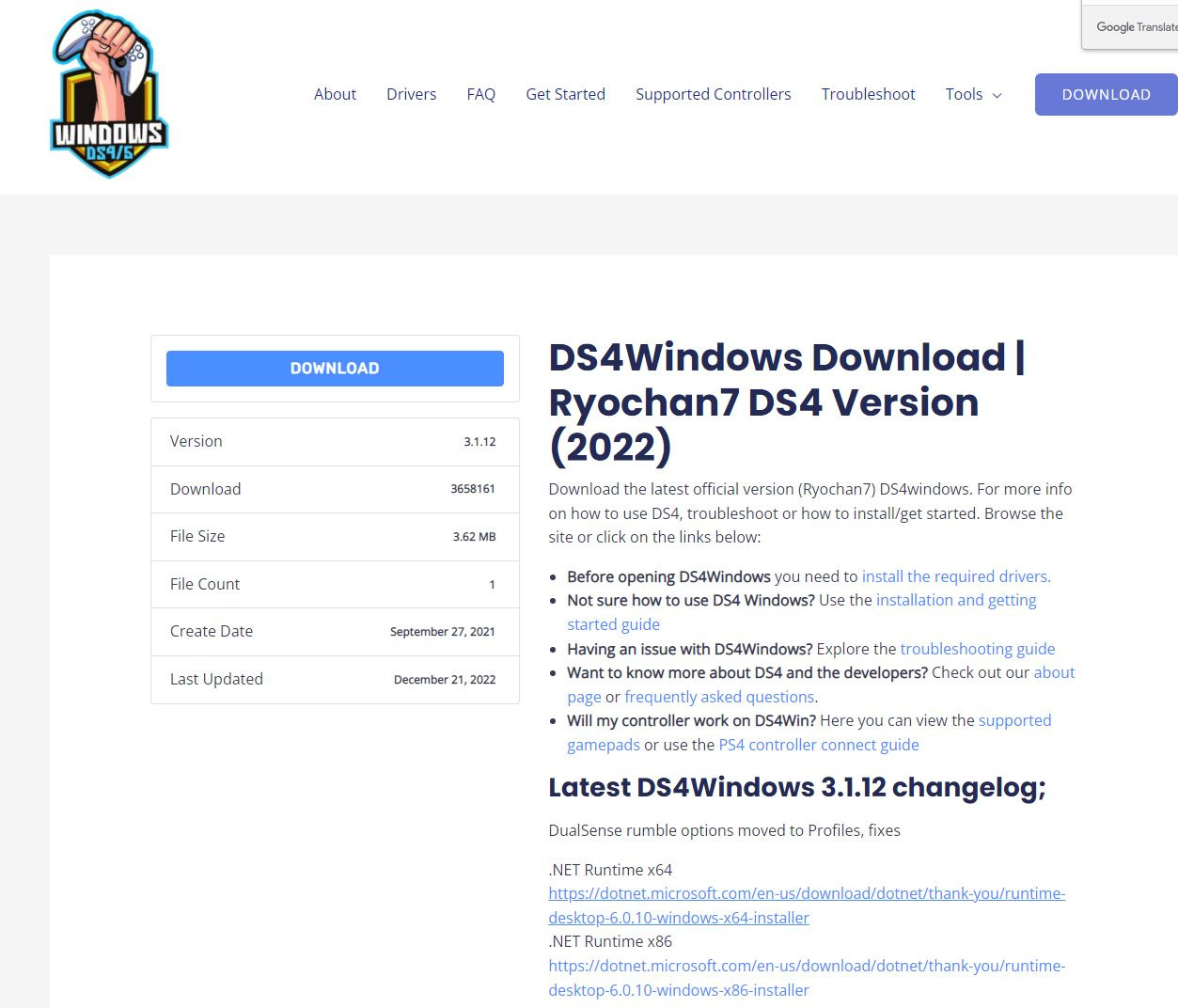Expand the Tools dropdown menu

pos(973,94)
